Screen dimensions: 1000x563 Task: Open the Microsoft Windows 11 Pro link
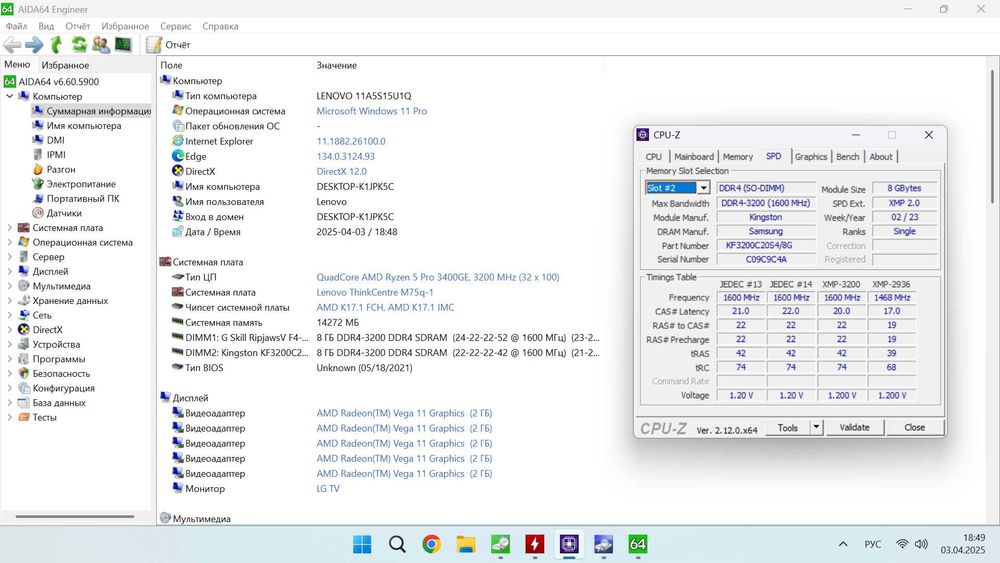371,111
